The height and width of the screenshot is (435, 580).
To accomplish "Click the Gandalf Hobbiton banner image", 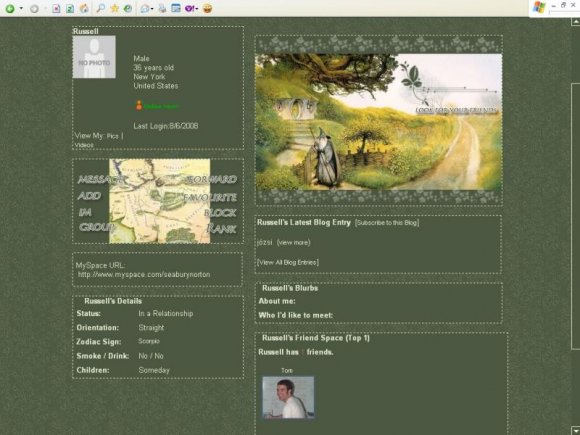I will 378,122.
